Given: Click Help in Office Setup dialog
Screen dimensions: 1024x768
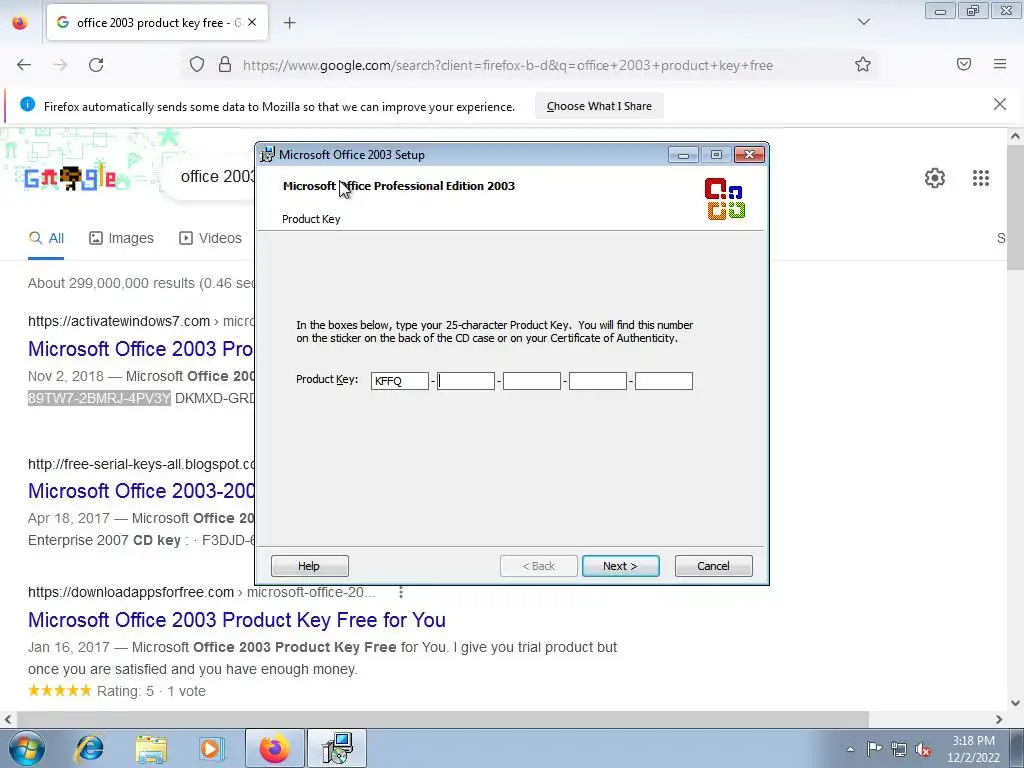Looking at the screenshot, I should click(310, 566).
